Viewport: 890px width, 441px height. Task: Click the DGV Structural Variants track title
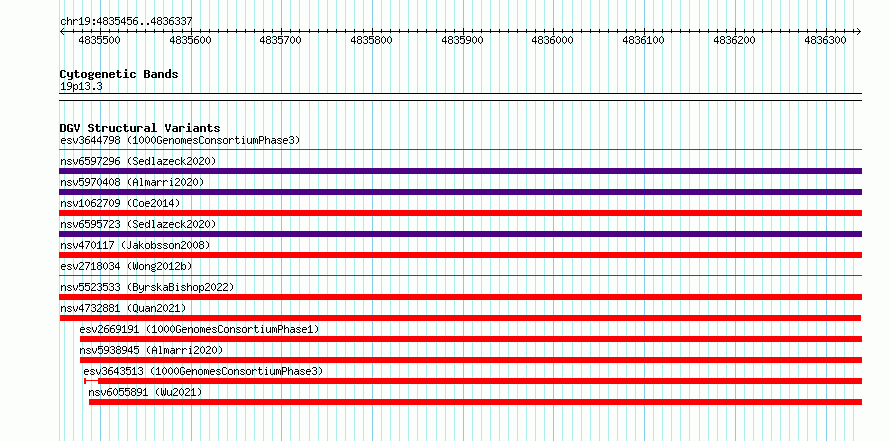[140, 128]
